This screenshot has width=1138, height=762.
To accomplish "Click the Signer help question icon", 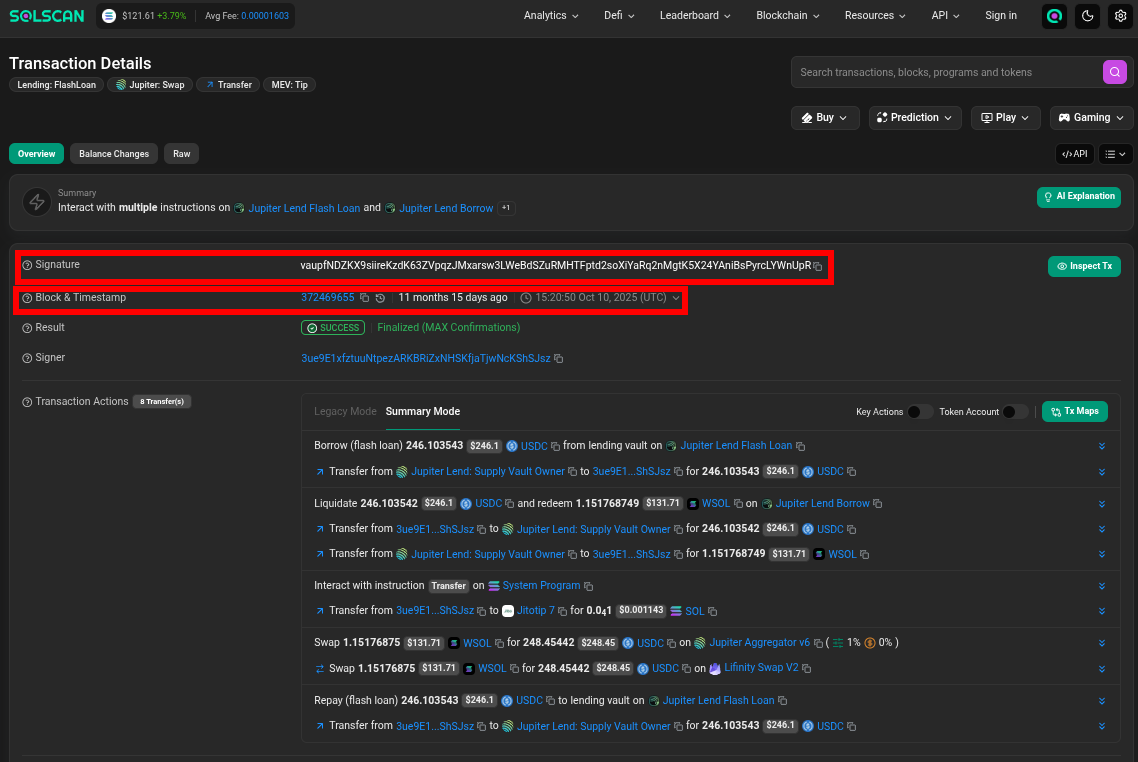I will (x=27, y=359).
